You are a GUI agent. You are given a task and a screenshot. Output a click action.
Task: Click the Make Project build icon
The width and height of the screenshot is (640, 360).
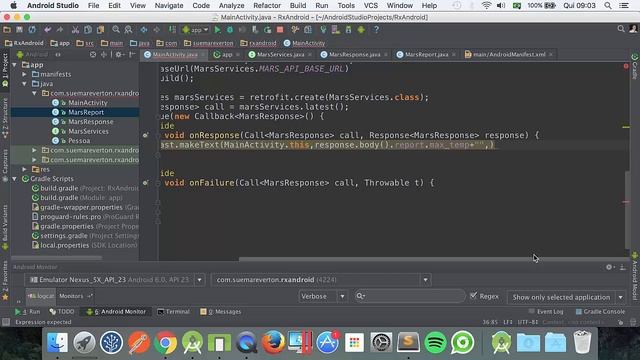(172, 30)
